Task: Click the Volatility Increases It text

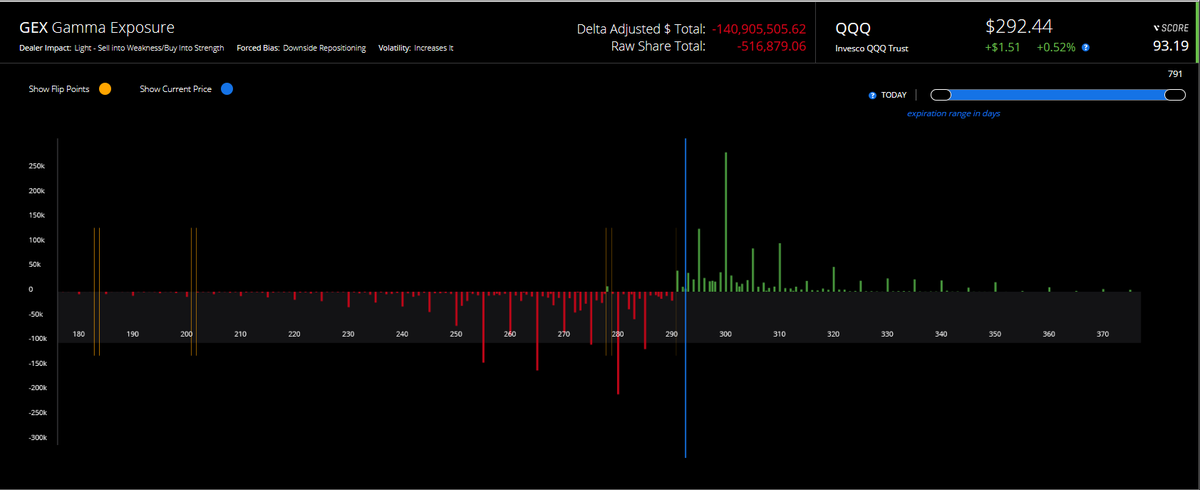Action: point(416,48)
